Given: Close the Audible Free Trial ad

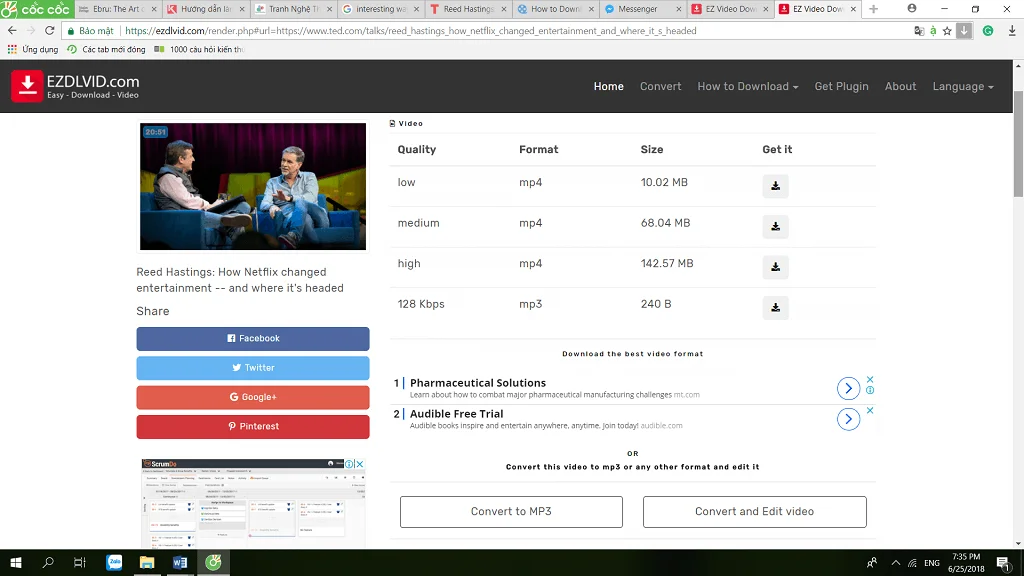Looking at the screenshot, I should coord(870,410).
